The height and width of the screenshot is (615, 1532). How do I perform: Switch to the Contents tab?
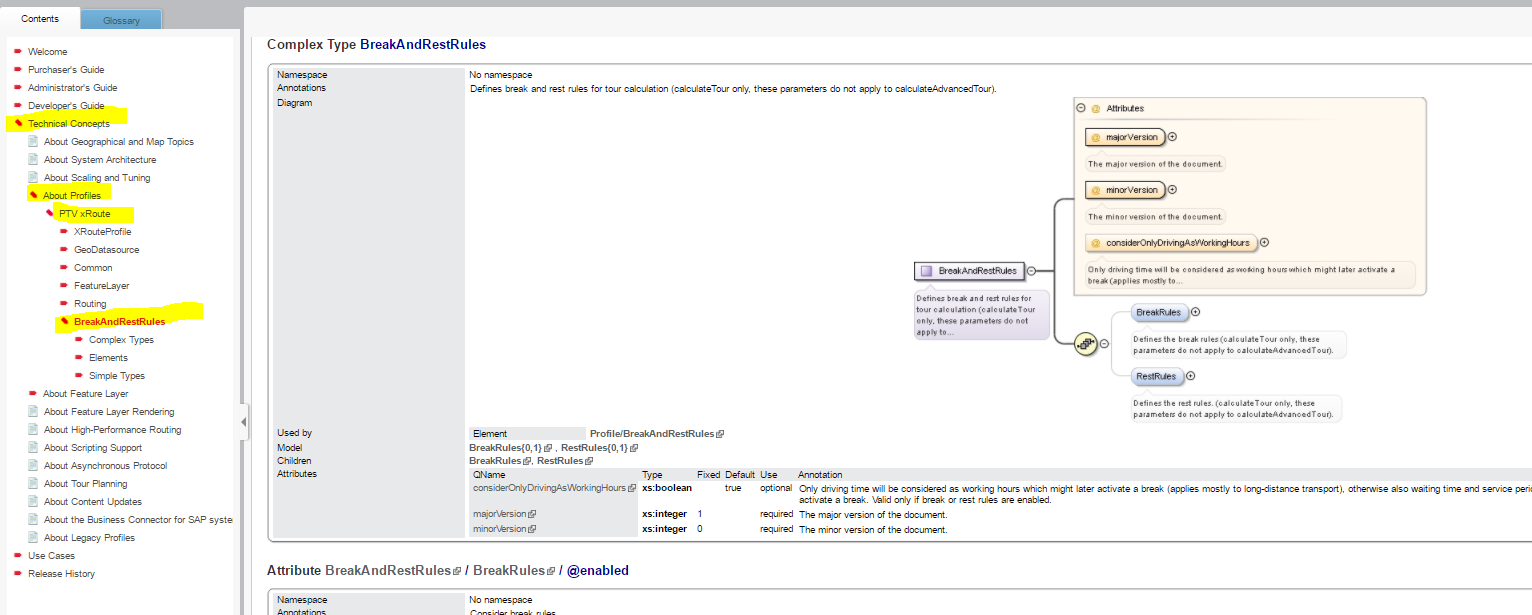coord(39,19)
